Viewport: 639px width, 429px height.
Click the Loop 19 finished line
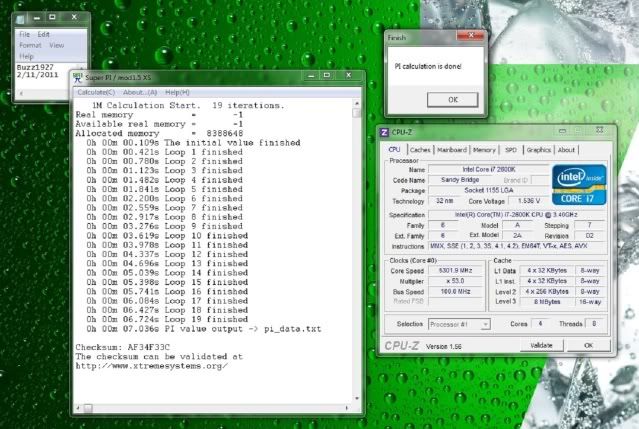pyautogui.click(x=167, y=319)
